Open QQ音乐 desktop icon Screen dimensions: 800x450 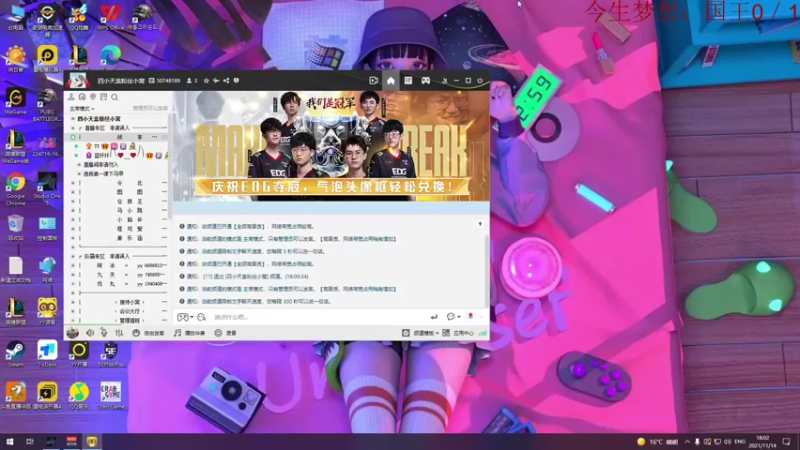tap(79, 396)
